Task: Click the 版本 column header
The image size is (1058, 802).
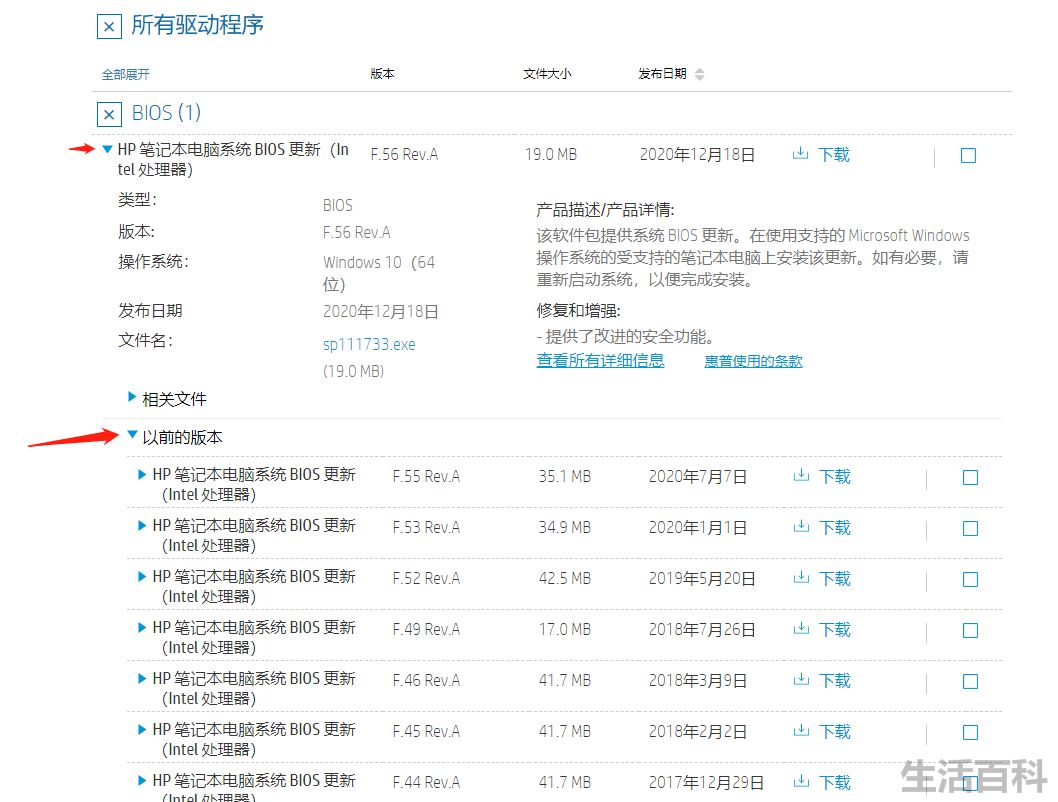Action: point(382,74)
